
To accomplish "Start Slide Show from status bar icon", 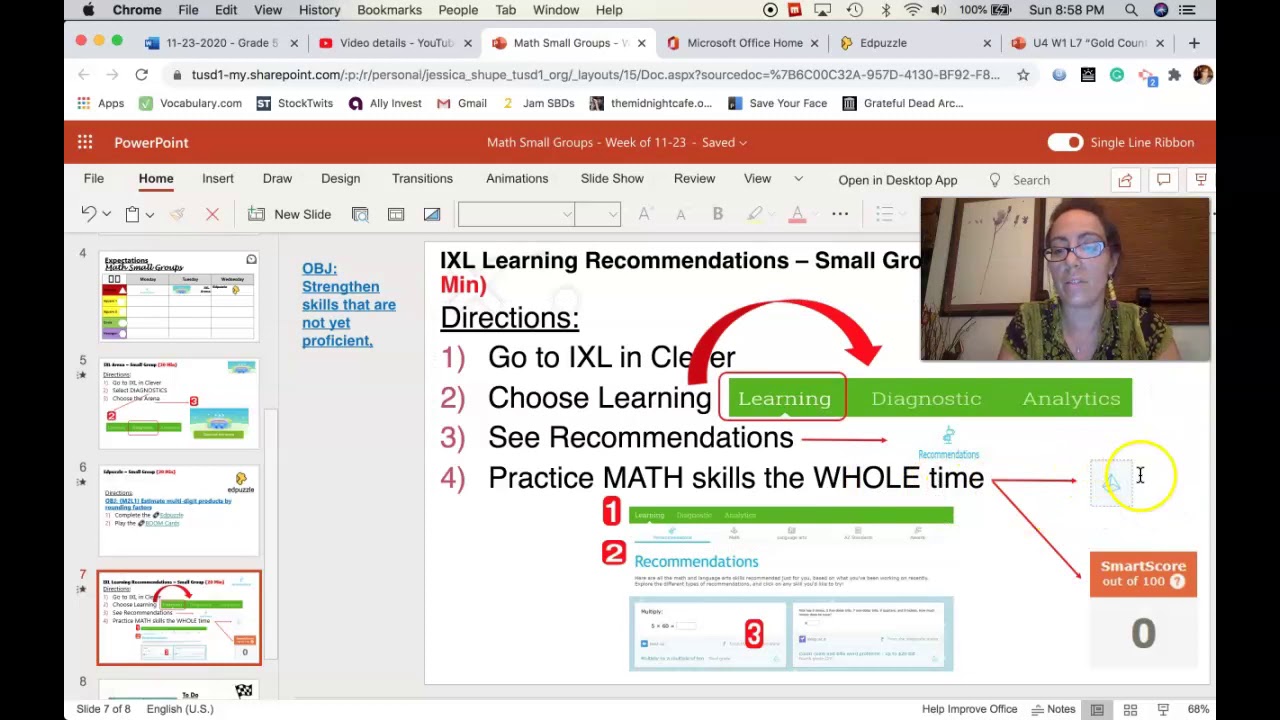I will pos(1163,709).
